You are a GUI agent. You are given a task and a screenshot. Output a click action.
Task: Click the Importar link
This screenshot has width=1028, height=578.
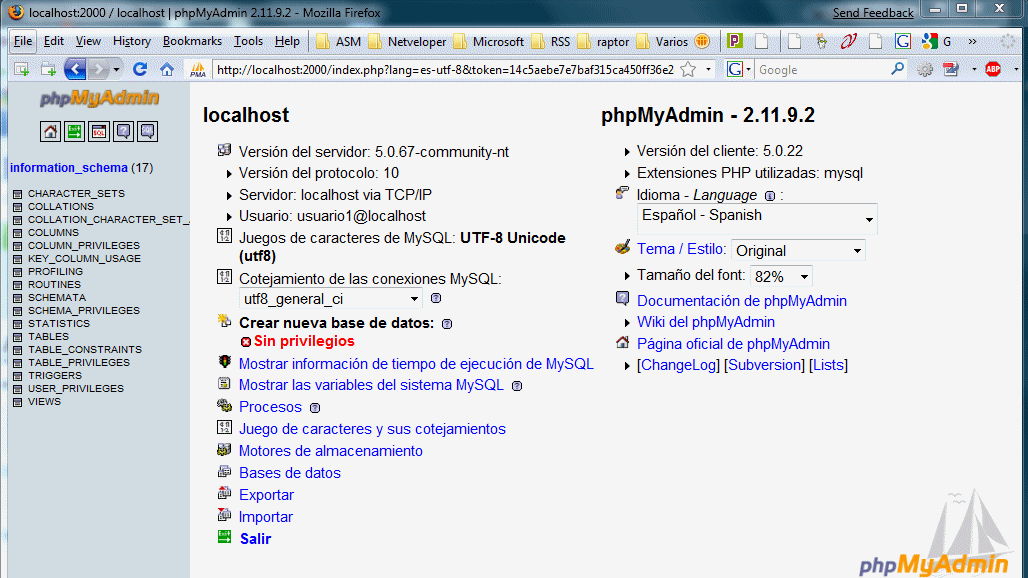[266, 517]
